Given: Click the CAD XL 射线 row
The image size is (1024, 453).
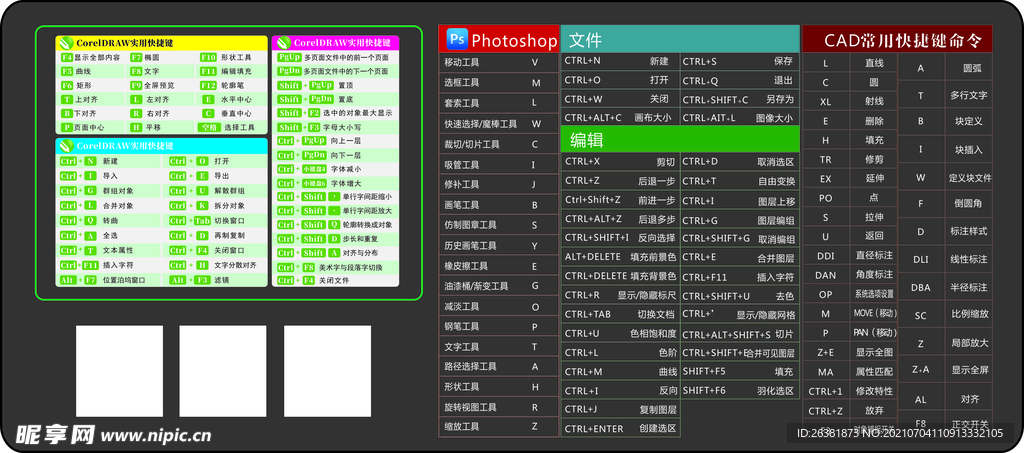Looking at the screenshot, I should tap(850, 102).
